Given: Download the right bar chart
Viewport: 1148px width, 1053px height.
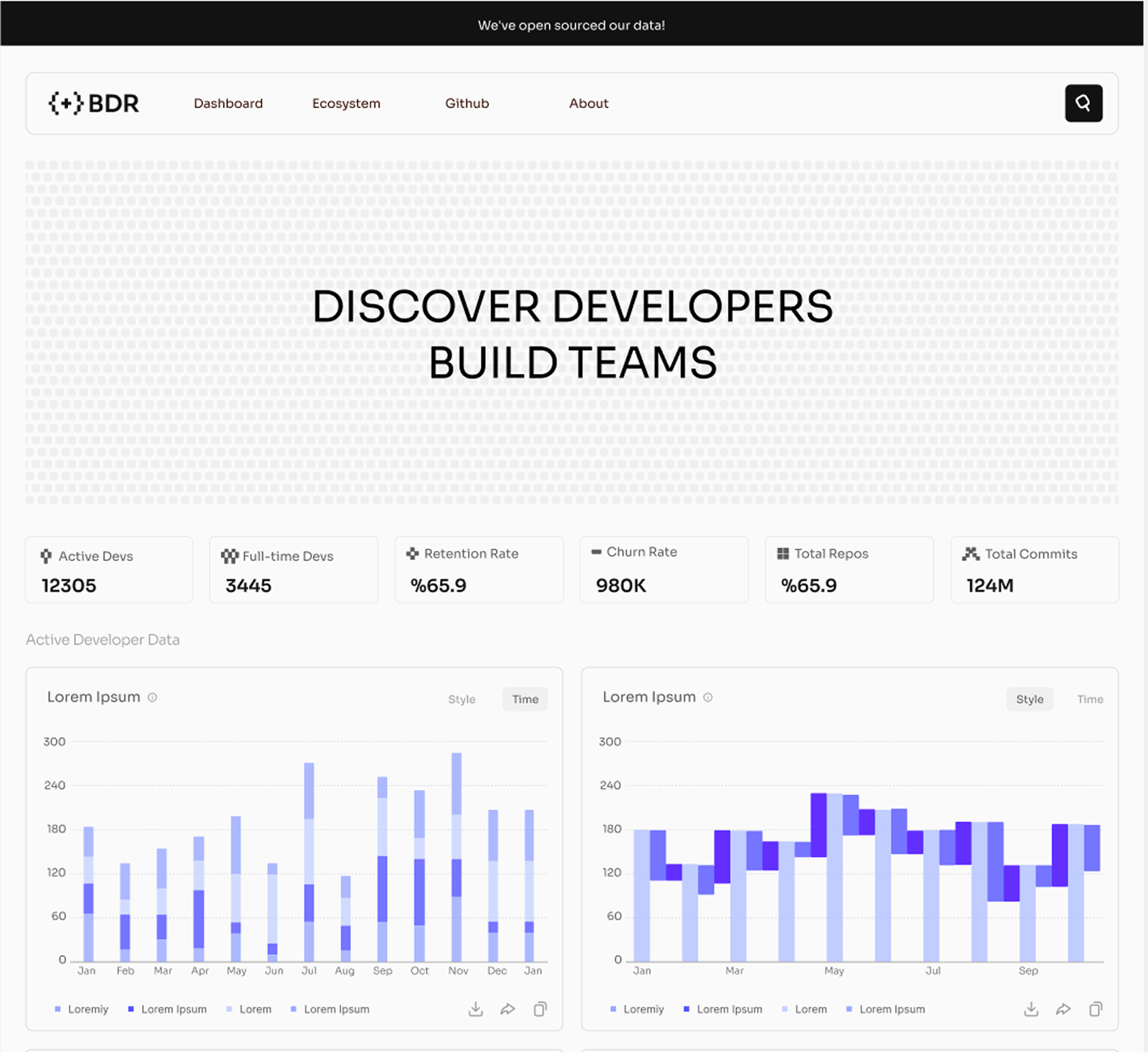Looking at the screenshot, I should [x=1030, y=1009].
